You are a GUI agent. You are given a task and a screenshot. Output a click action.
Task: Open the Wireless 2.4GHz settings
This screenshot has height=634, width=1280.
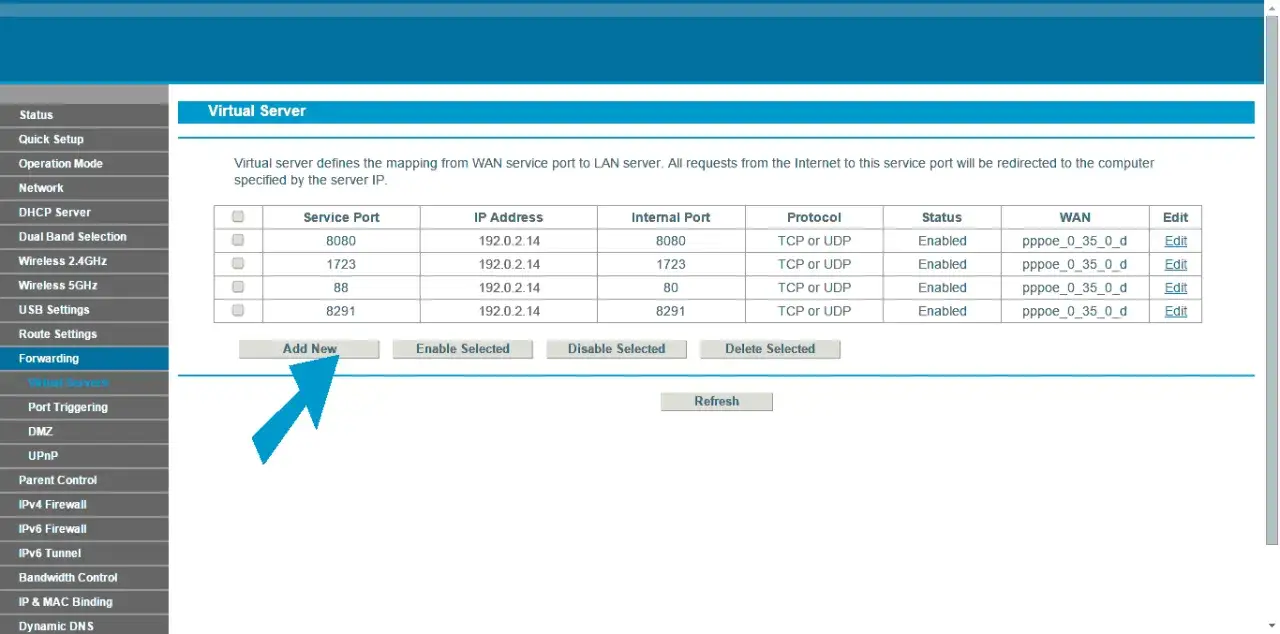click(x=62, y=261)
